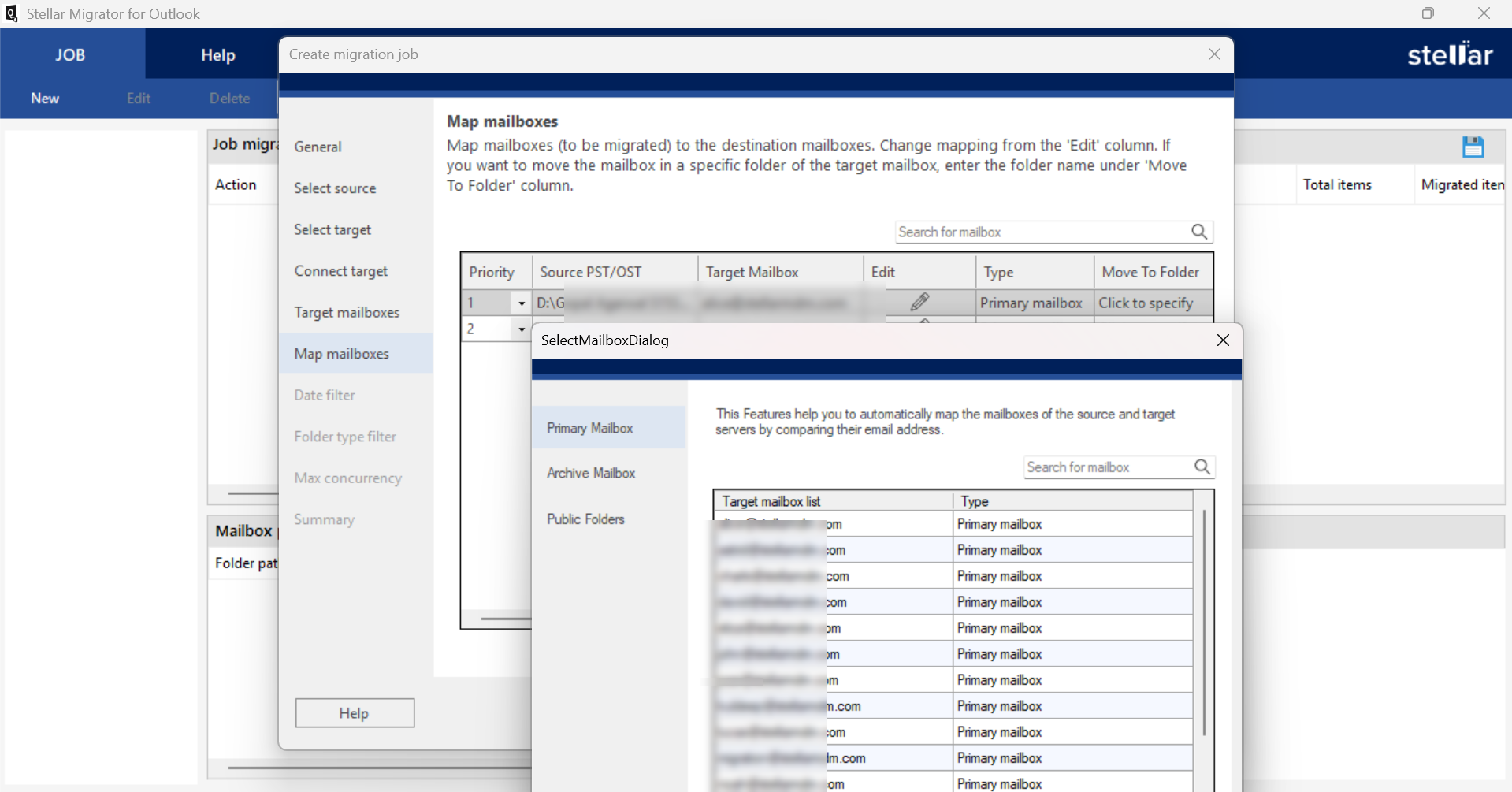Click New in the JOB toolbar
1512x792 pixels.
45,99
